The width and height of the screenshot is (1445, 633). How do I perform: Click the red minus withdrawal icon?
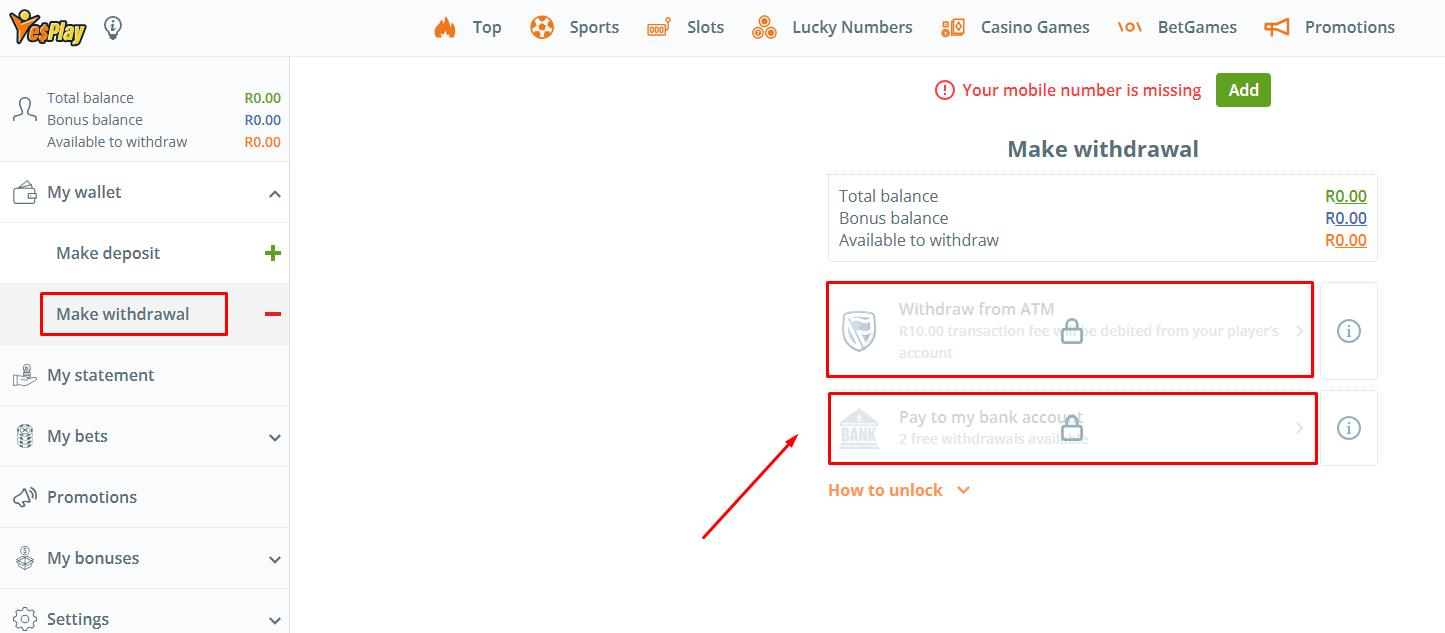(272, 315)
